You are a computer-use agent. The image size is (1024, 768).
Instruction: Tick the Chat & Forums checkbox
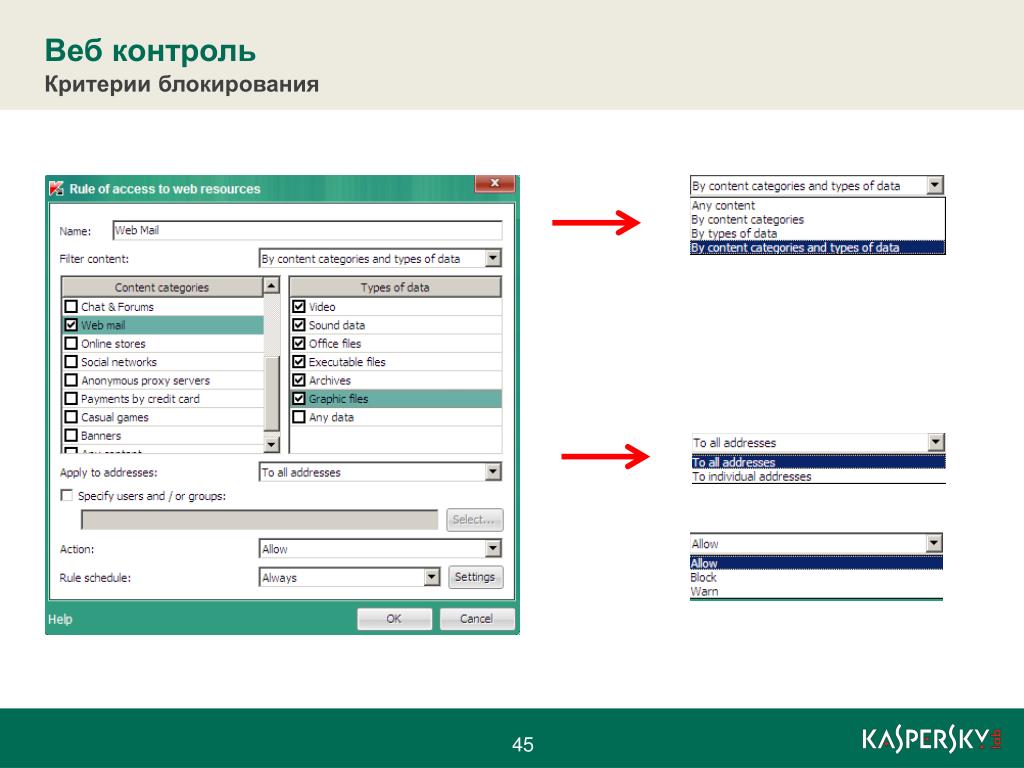[71, 306]
